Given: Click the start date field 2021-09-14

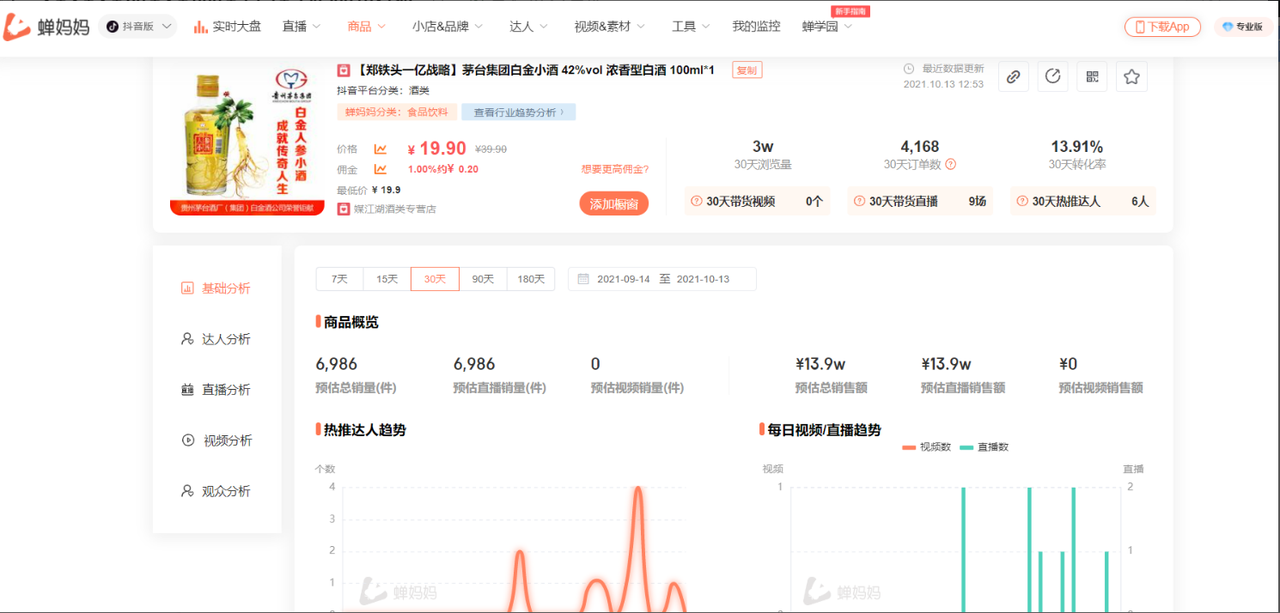Looking at the screenshot, I should pos(624,279).
